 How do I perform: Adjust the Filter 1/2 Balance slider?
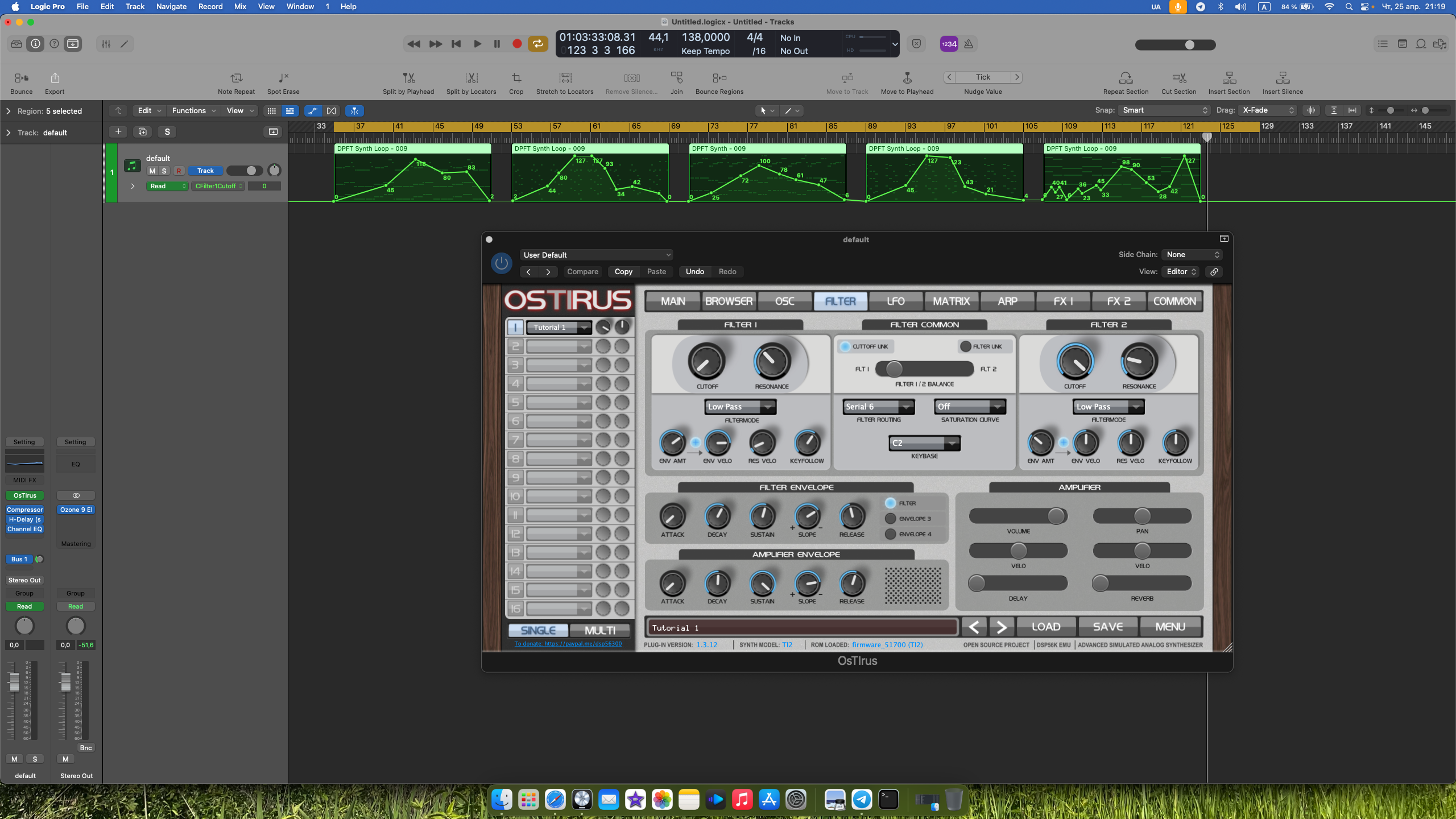(894, 369)
